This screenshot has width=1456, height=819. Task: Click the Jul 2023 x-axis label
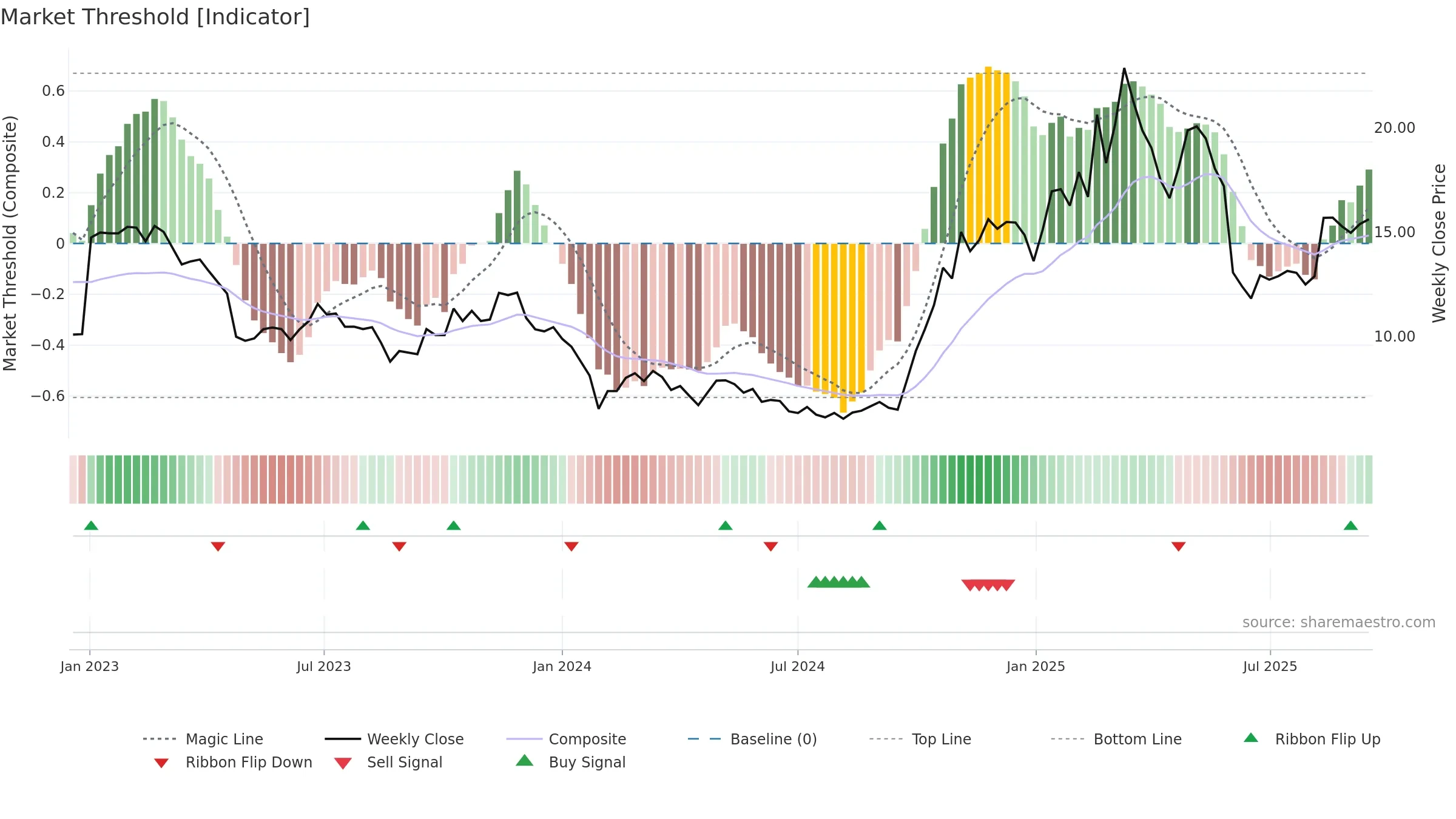(324, 667)
